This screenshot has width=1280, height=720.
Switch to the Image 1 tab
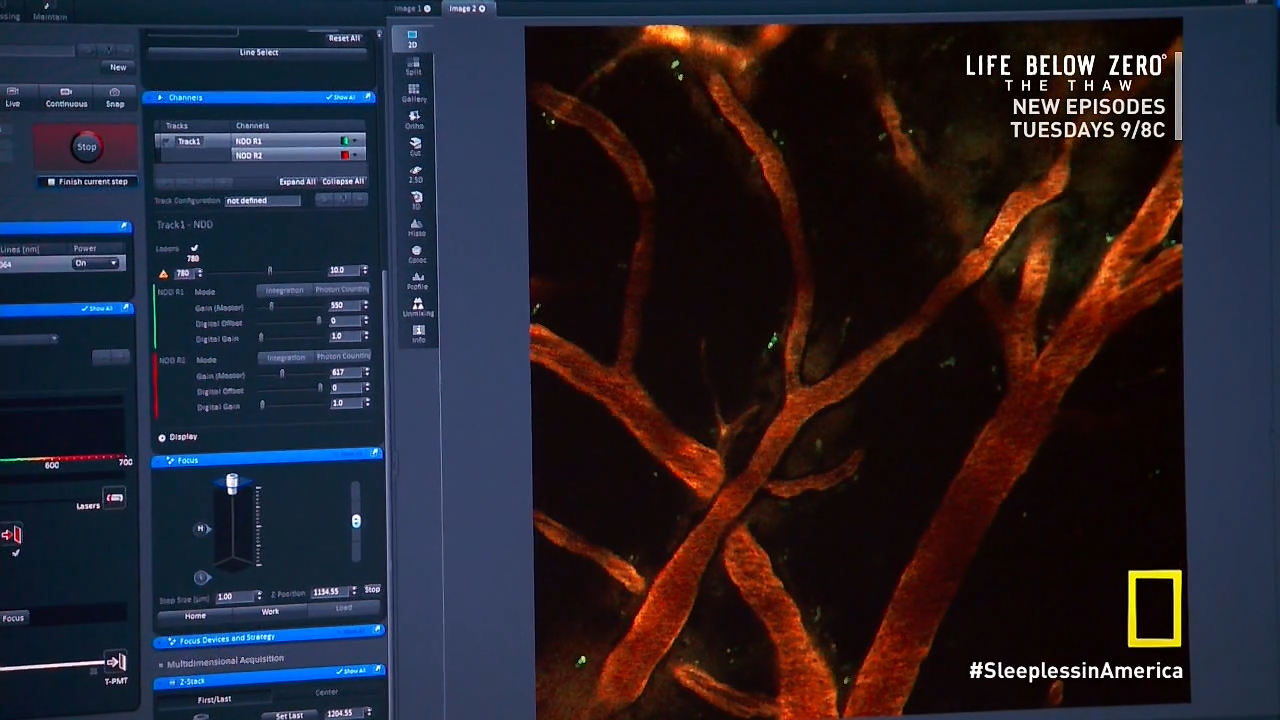406,9
